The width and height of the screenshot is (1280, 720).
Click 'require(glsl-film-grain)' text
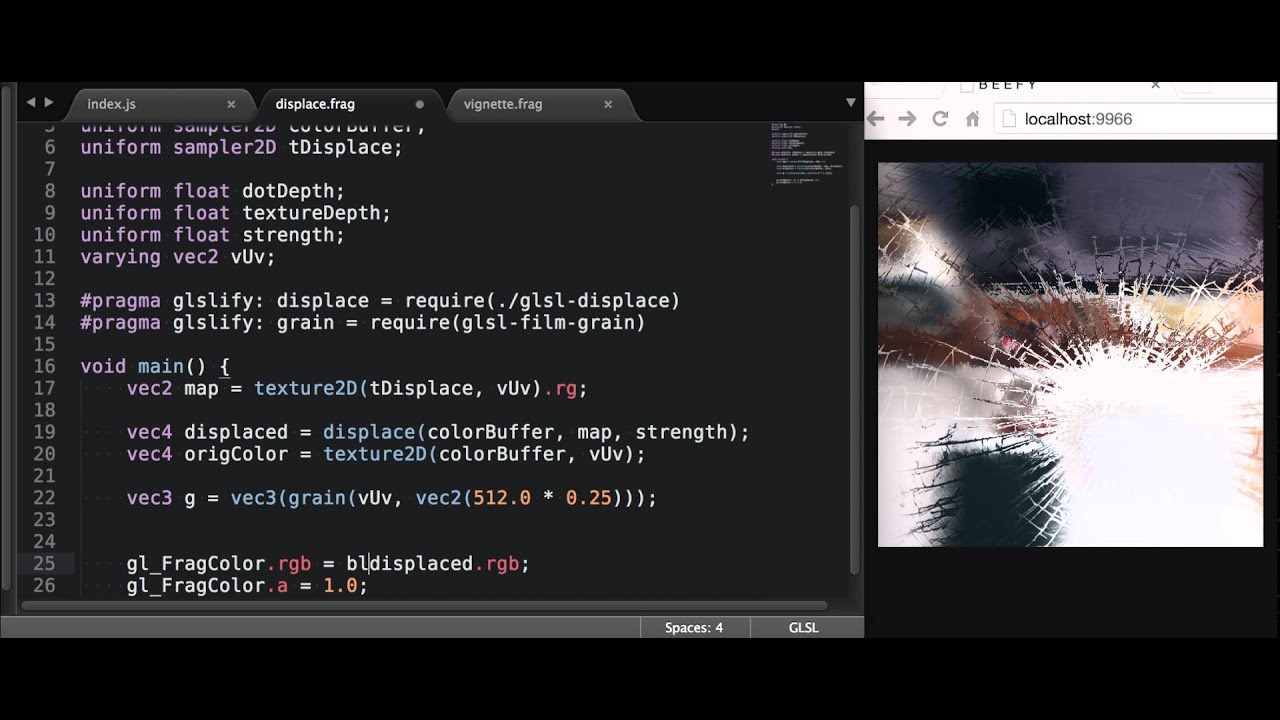[508, 322]
